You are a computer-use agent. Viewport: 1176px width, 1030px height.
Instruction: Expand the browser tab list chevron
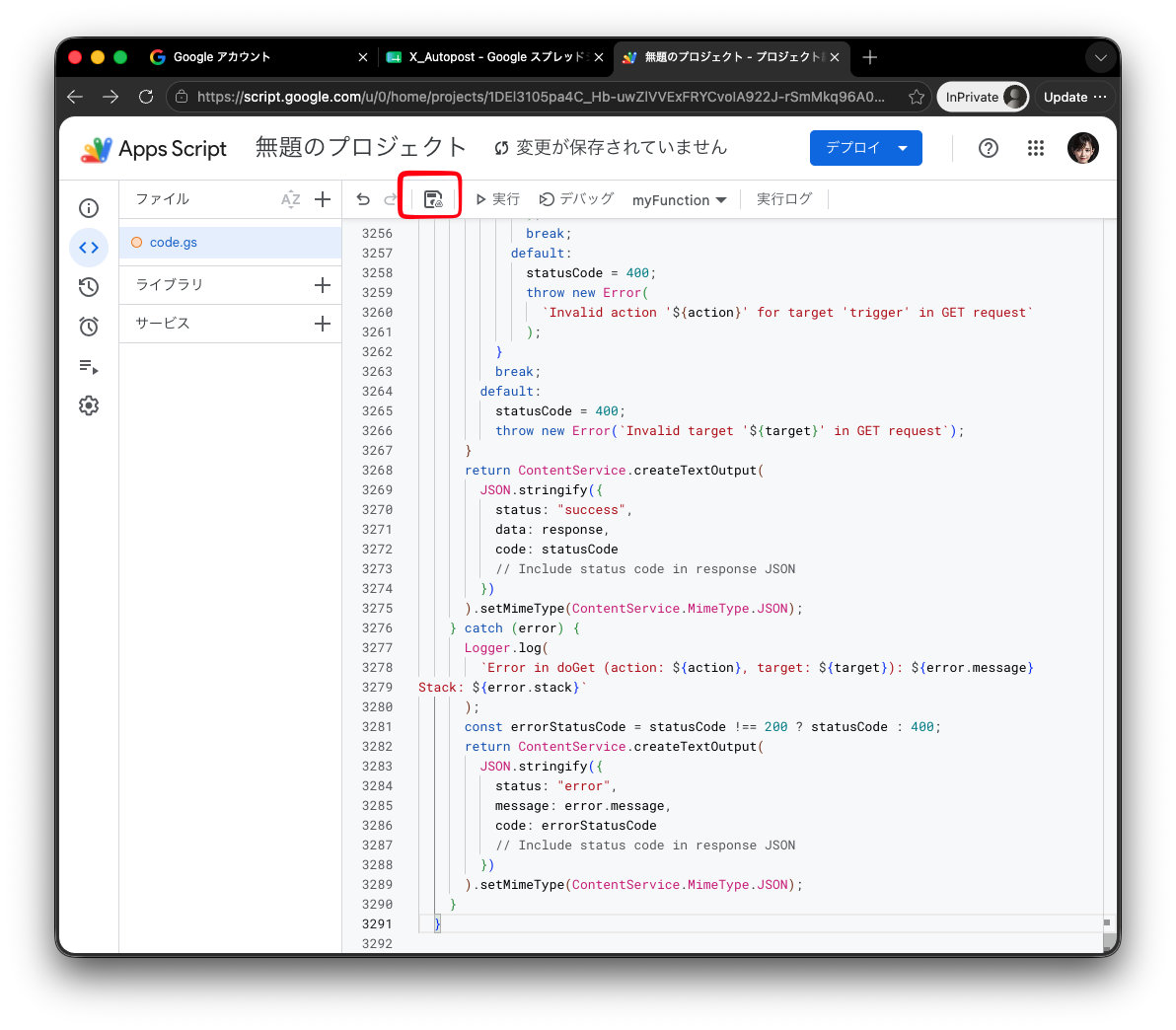click(1100, 58)
